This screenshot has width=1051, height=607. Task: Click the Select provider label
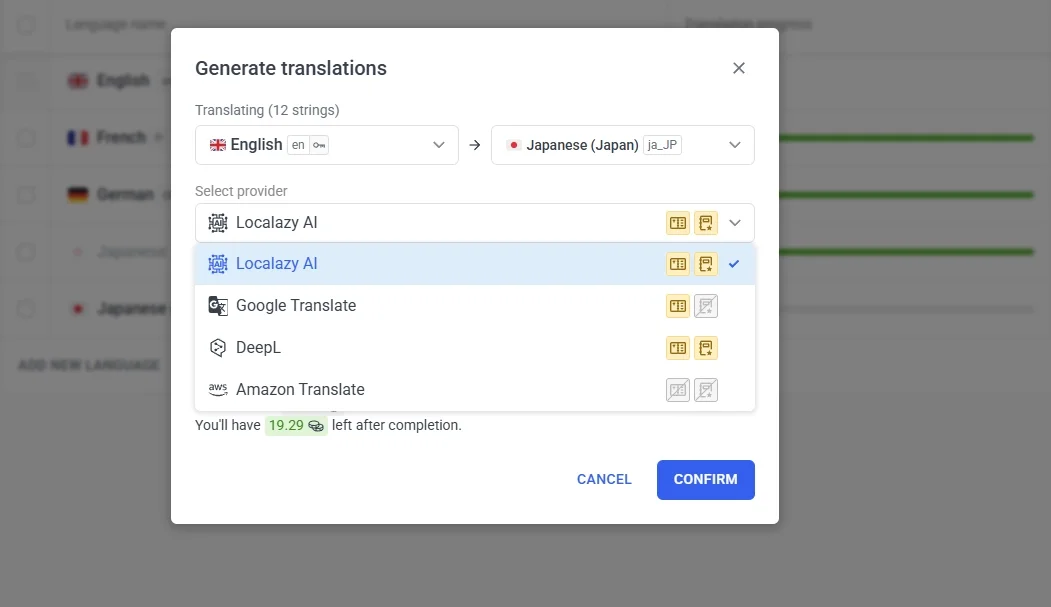[241, 191]
